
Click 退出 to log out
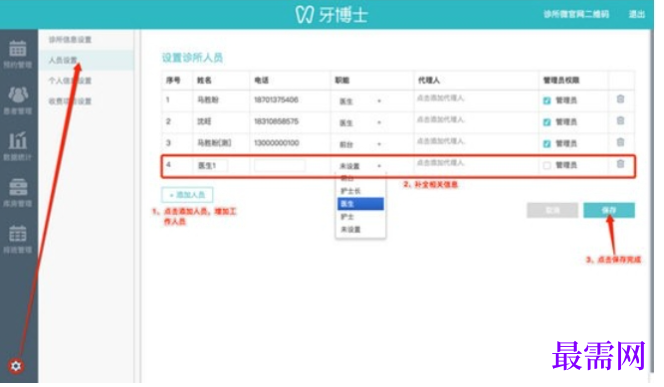click(x=637, y=14)
